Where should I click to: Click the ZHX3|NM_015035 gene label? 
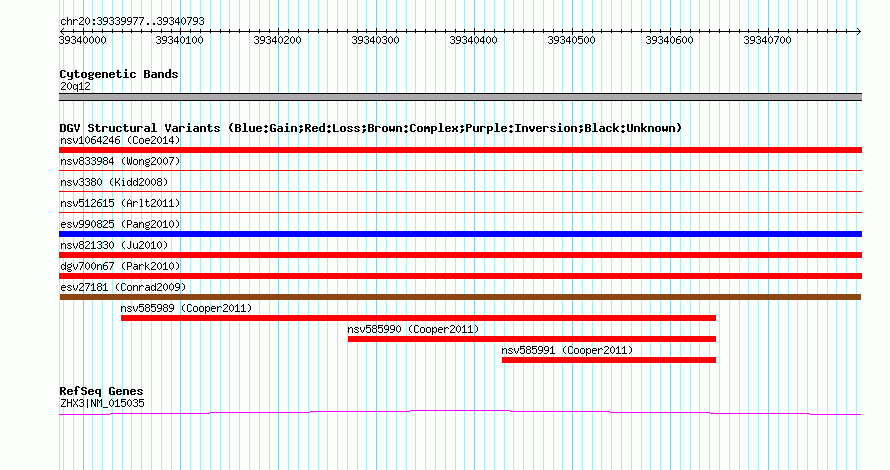click(102, 403)
